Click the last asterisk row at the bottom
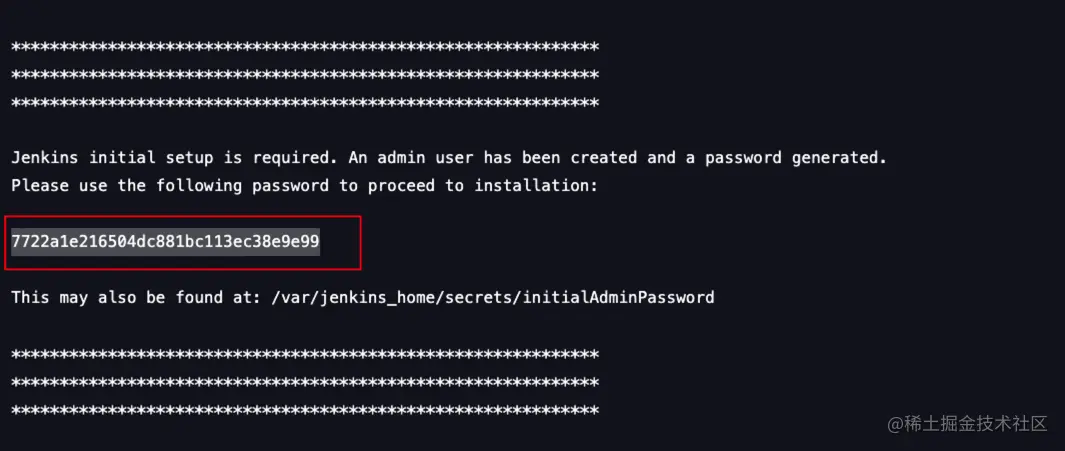Viewport: 1065px width, 451px height. point(305,410)
